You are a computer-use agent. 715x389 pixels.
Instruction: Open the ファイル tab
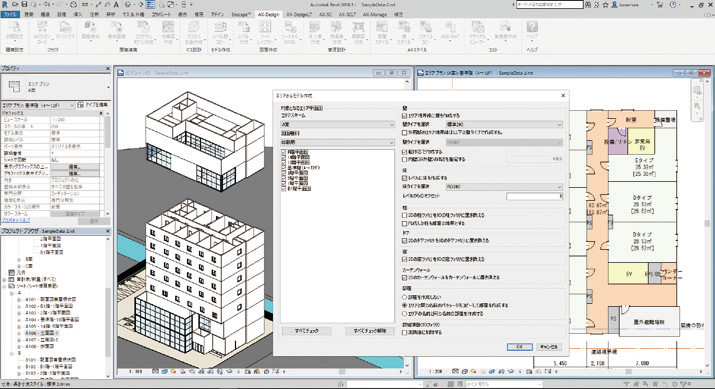(10, 15)
